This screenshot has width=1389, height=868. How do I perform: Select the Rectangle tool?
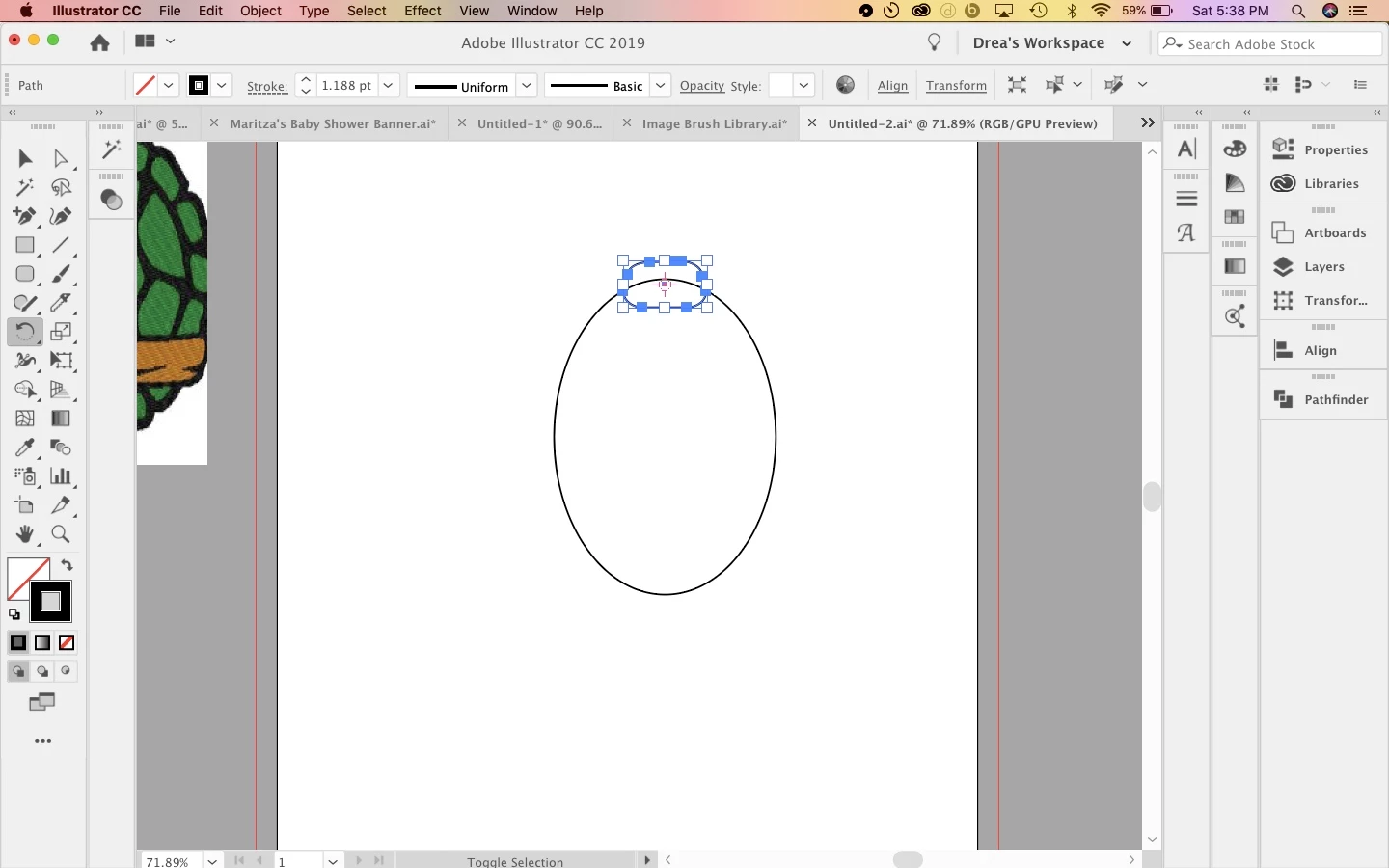tap(25, 245)
